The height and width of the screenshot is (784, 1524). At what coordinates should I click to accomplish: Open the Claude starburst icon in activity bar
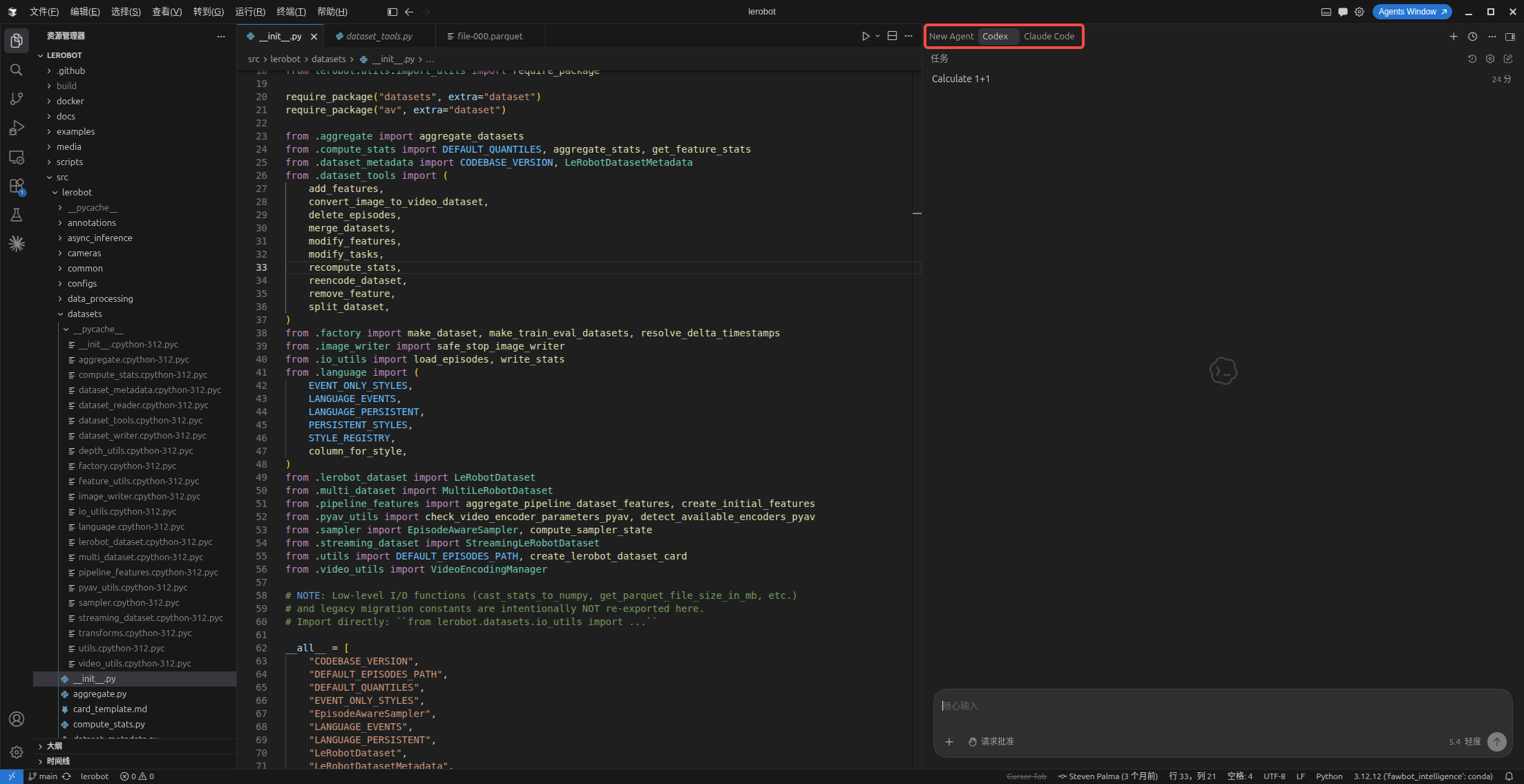pos(17,244)
